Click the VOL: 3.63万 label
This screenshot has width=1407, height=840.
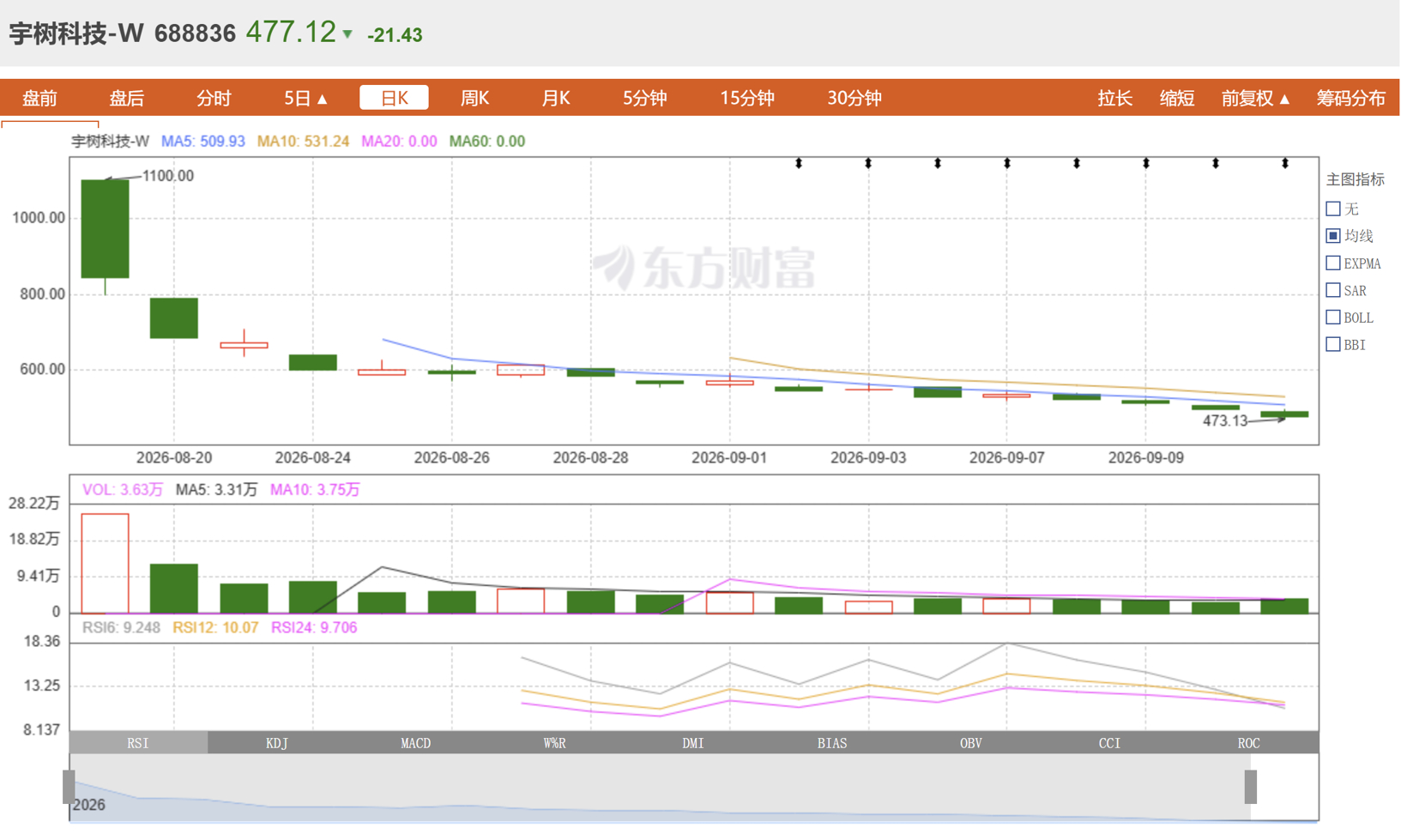(122, 490)
